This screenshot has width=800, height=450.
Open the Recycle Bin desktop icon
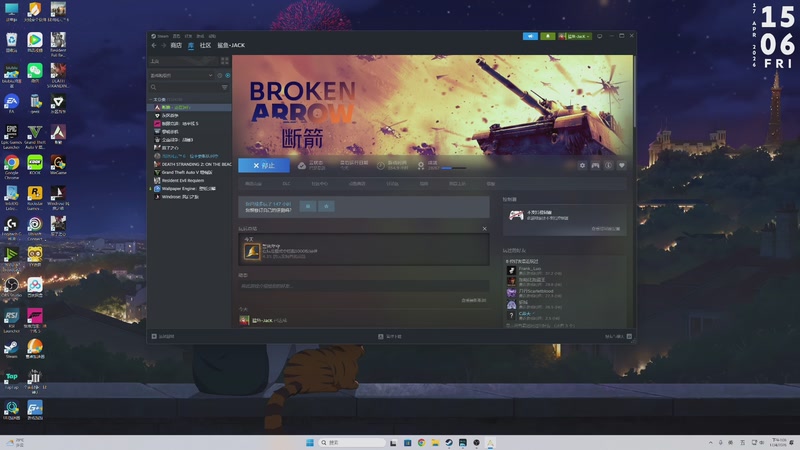[11, 42]
